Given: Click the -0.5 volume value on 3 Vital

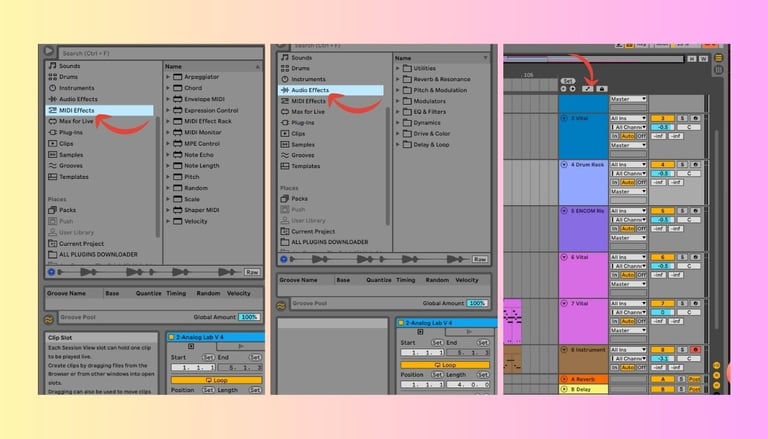Looking at the screenshot, I should [662, 127].
